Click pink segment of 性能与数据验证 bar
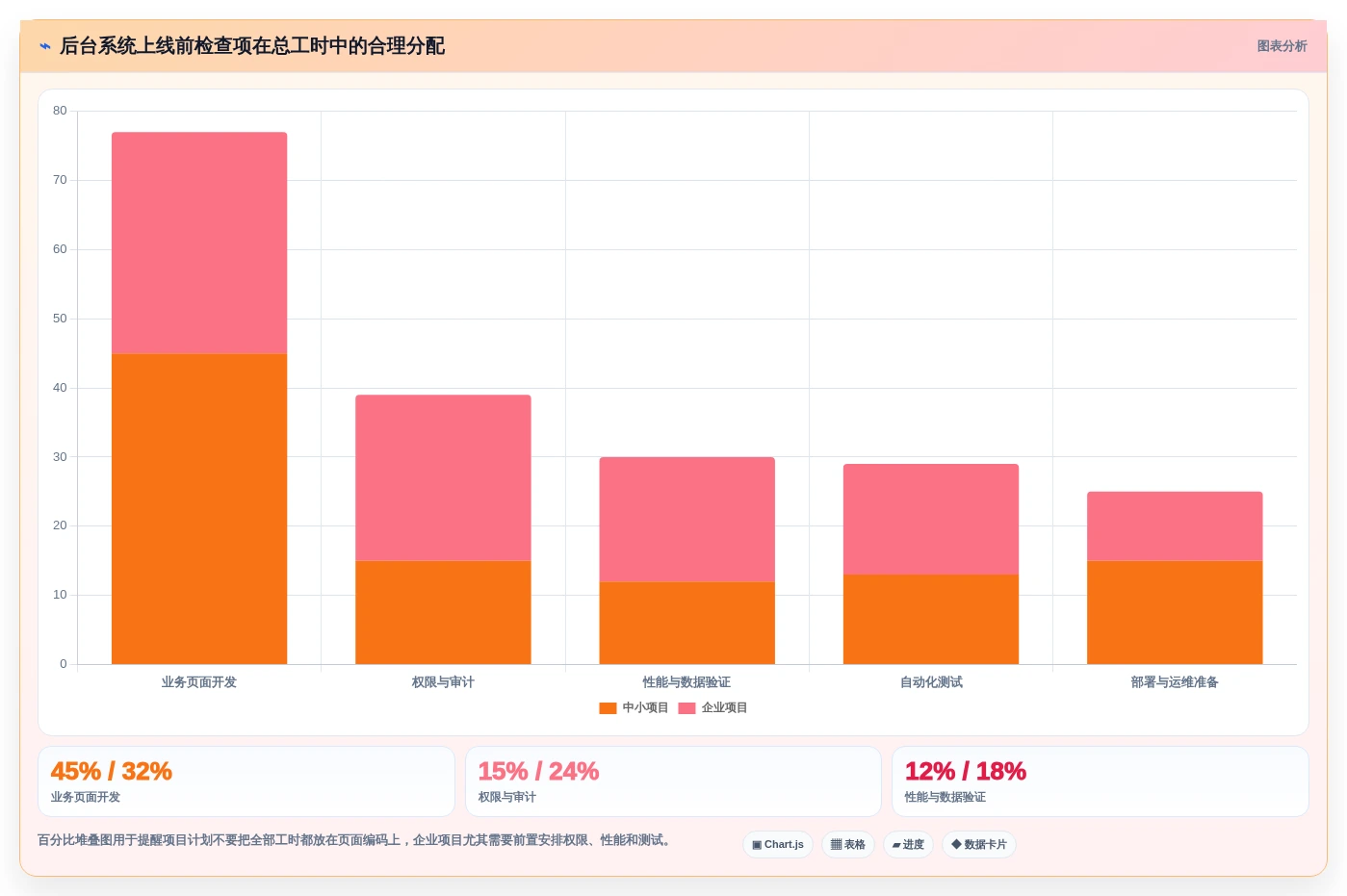1347x896 pixels. 686,519
